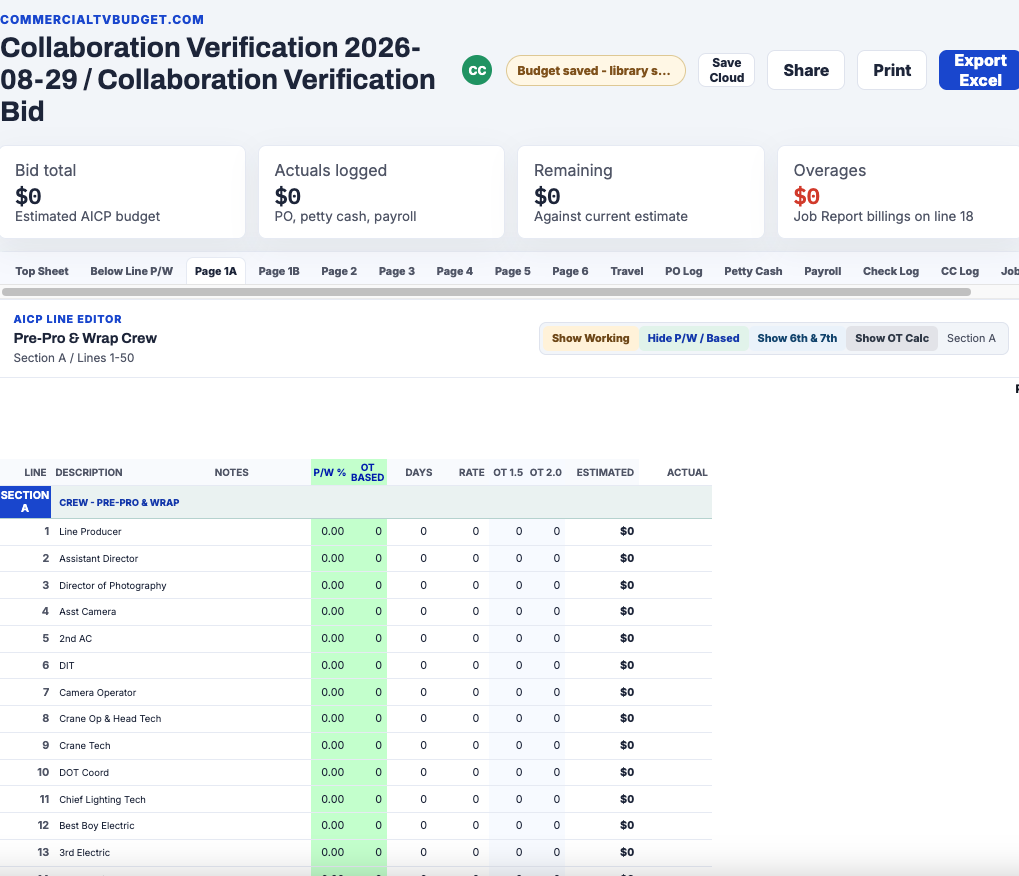Viewport: 1019px width, 876px height.
Task: Click the Budget saved status pill
Action: [595, 70]
